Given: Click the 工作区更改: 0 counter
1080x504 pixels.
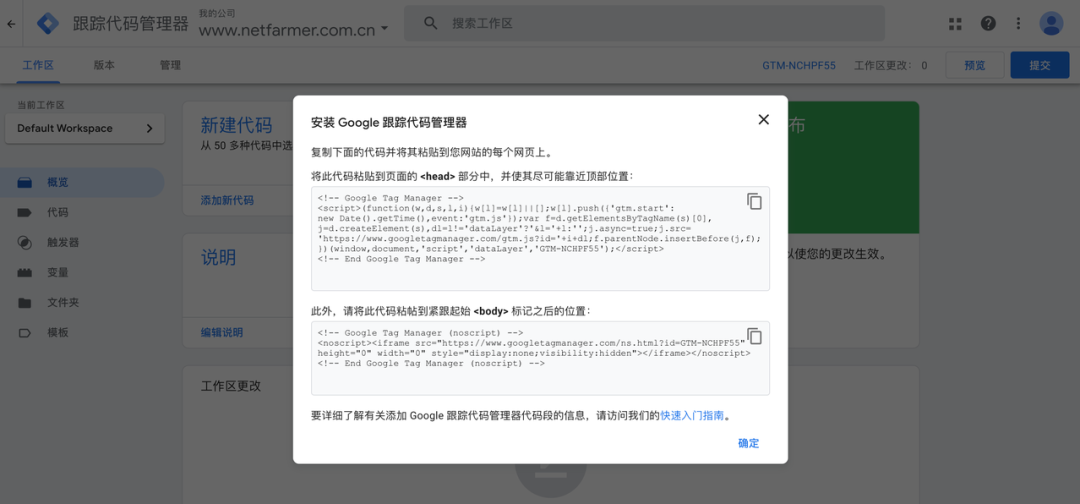Looking at the screenshot, I should tap(891, 65).
